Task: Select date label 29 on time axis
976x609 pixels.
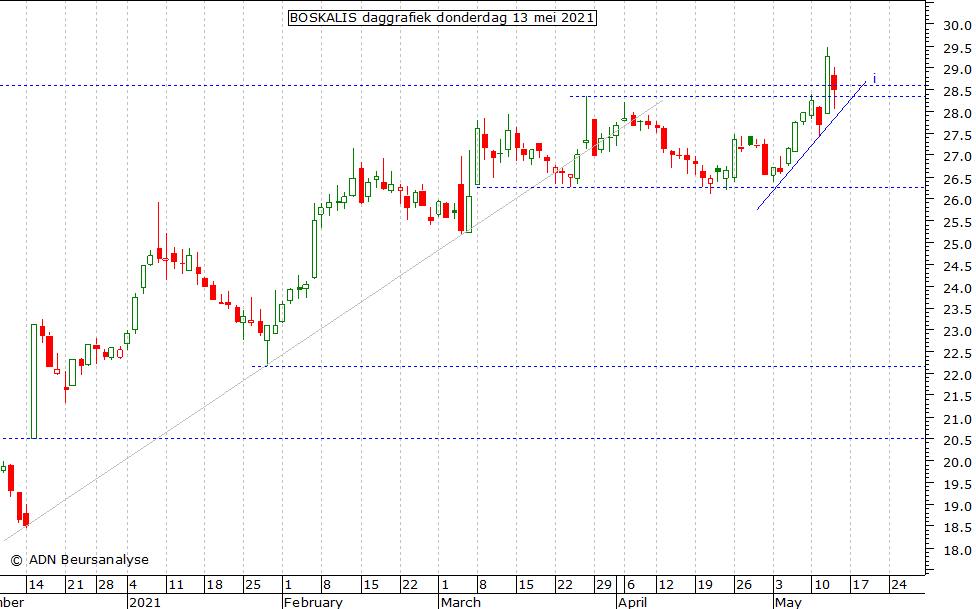Action: pos(604,585)
